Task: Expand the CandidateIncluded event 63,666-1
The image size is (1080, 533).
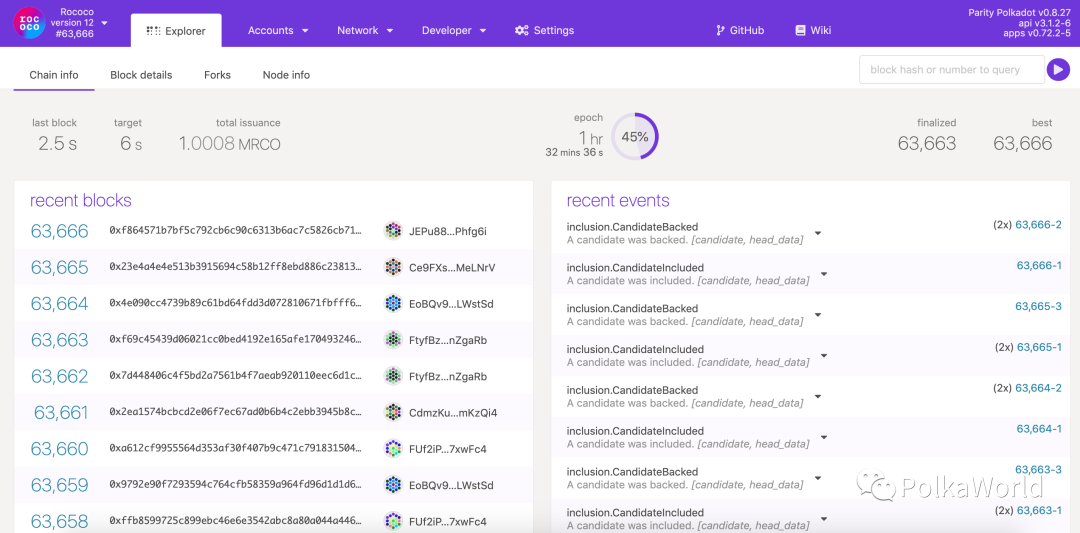Action: [824, 274]
